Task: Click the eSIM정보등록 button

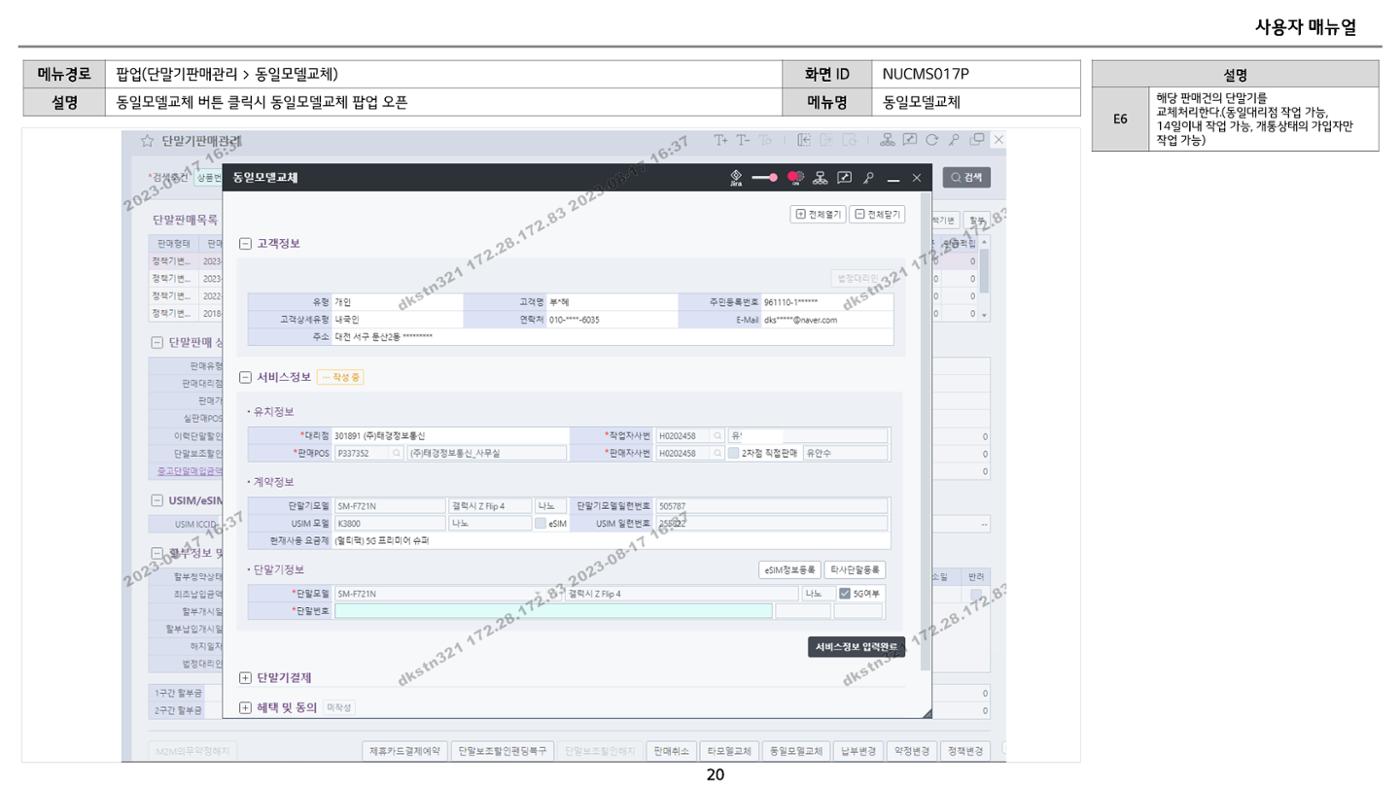Action: pos(789,570)
